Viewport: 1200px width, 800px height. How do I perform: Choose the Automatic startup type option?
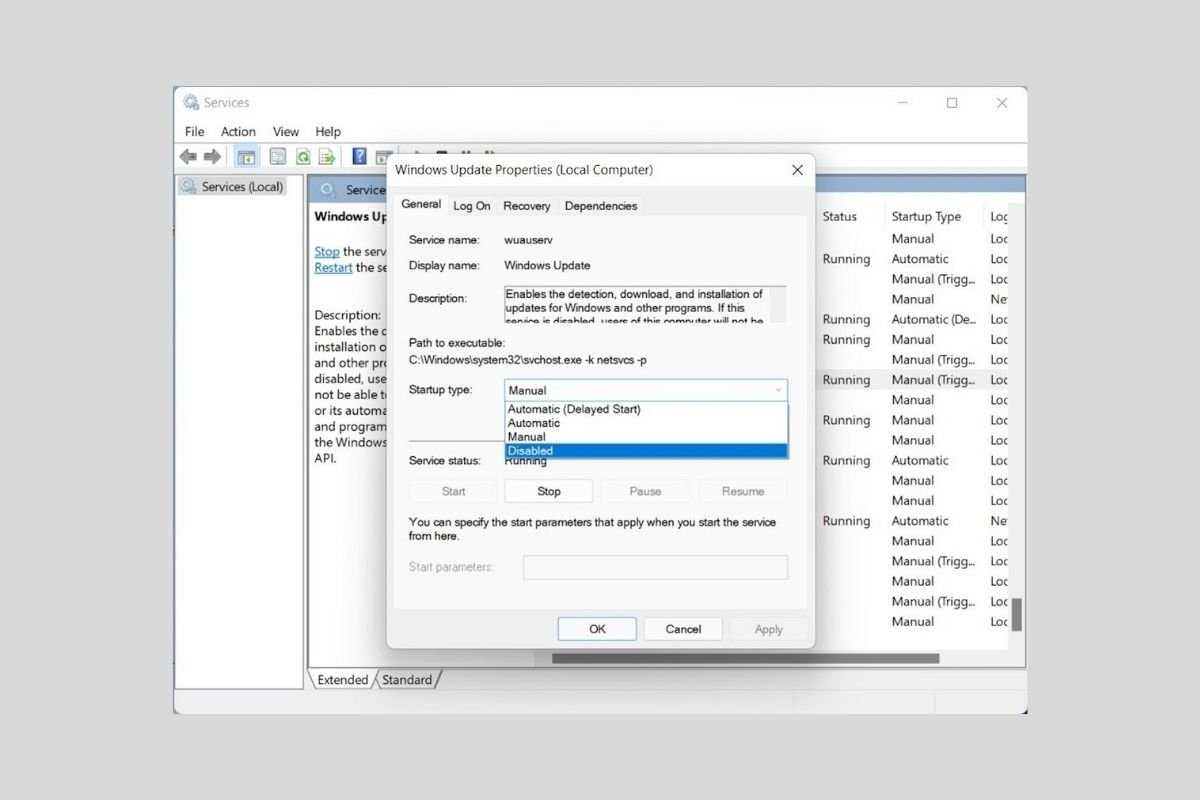pyautogui.click(x=646, y=423)
